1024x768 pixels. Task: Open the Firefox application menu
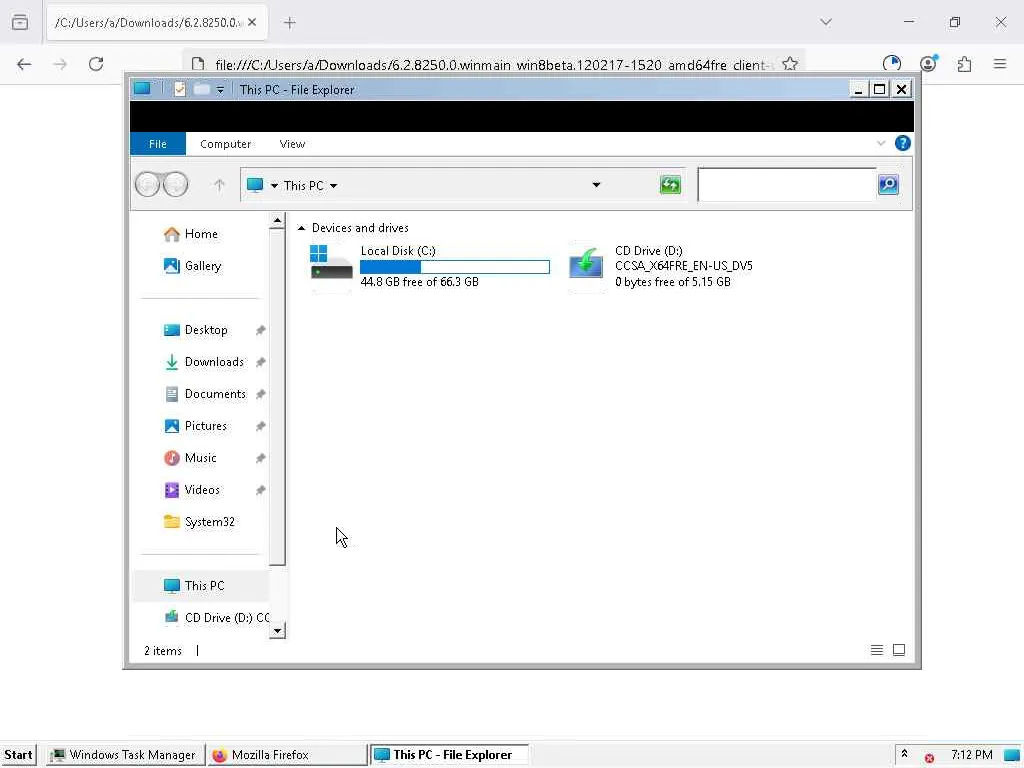click(x=1000, y=64)
